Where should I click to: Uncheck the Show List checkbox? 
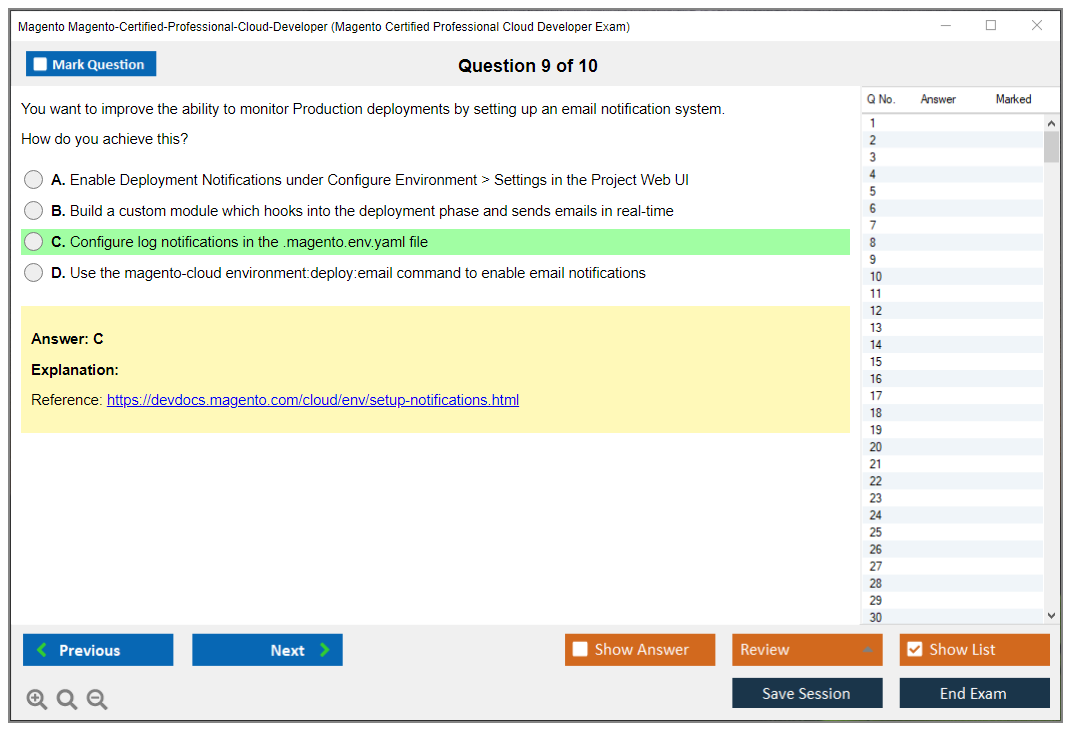click(914, 650)
